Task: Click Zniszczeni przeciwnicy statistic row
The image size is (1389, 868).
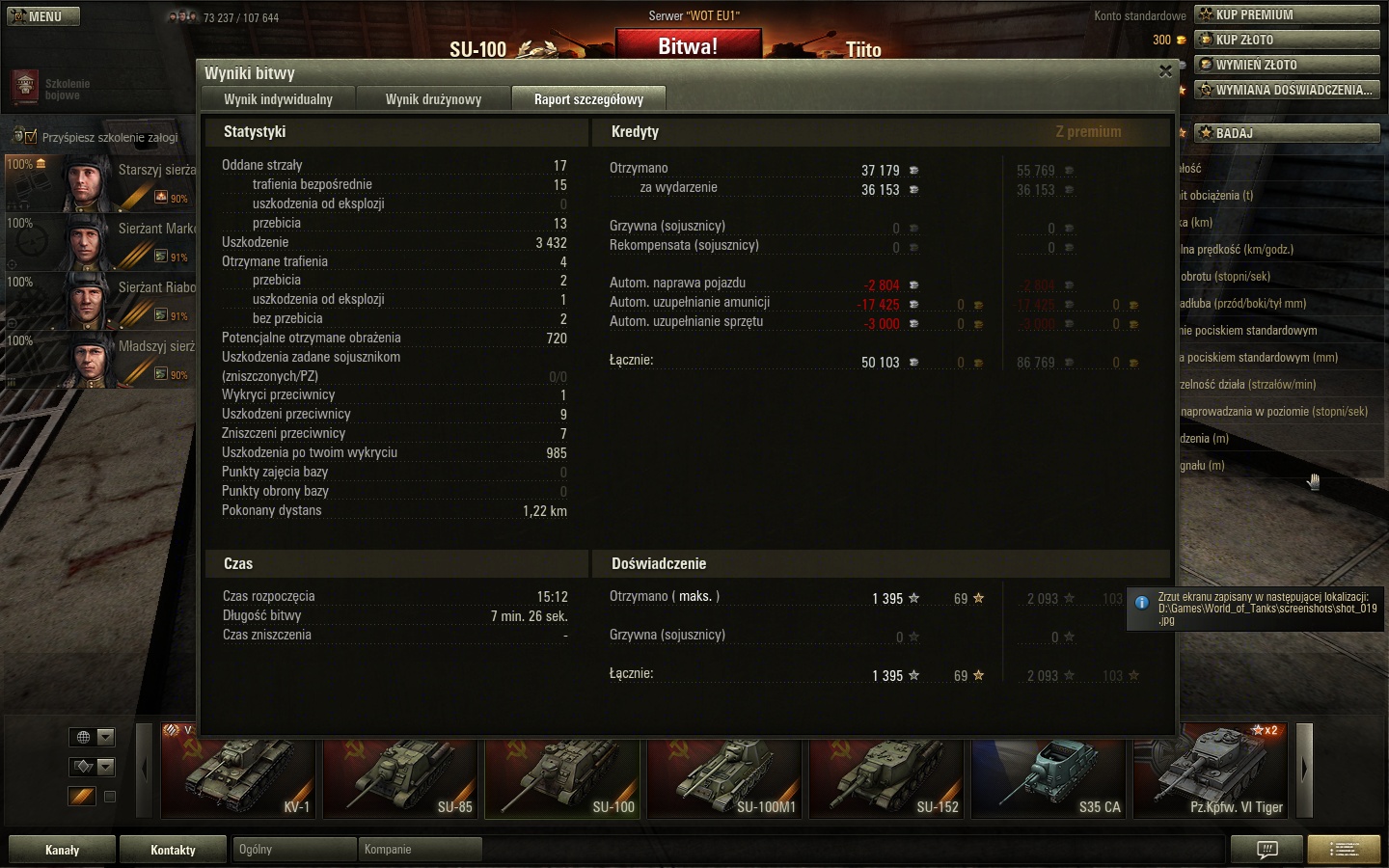Action: point(395,434)
